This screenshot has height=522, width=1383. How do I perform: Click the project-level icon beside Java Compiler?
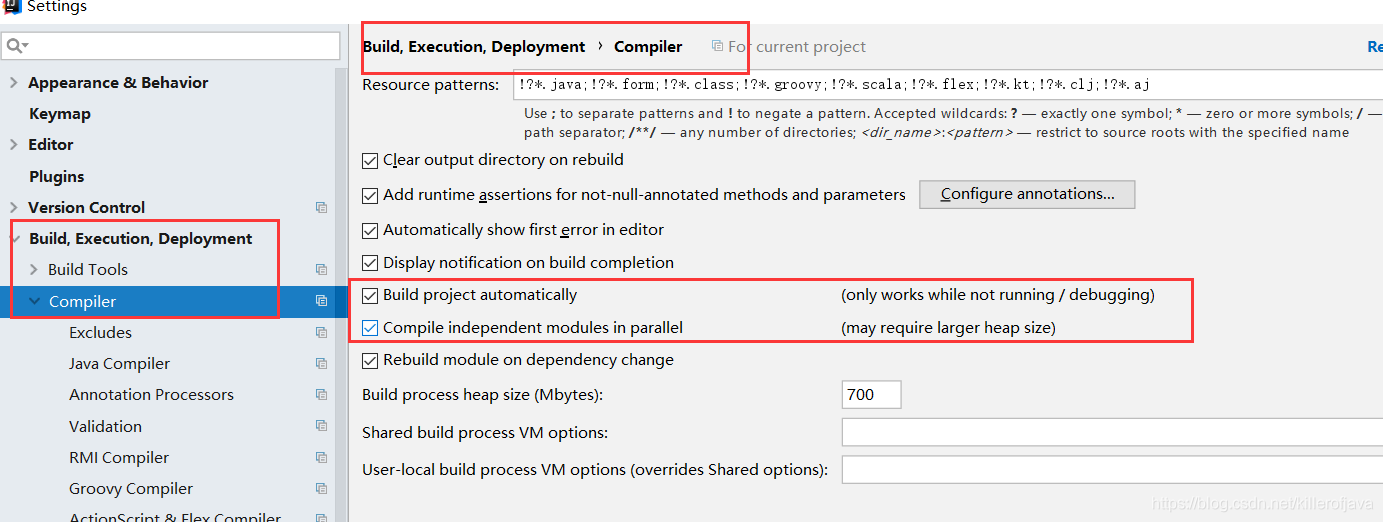(321, 364)
